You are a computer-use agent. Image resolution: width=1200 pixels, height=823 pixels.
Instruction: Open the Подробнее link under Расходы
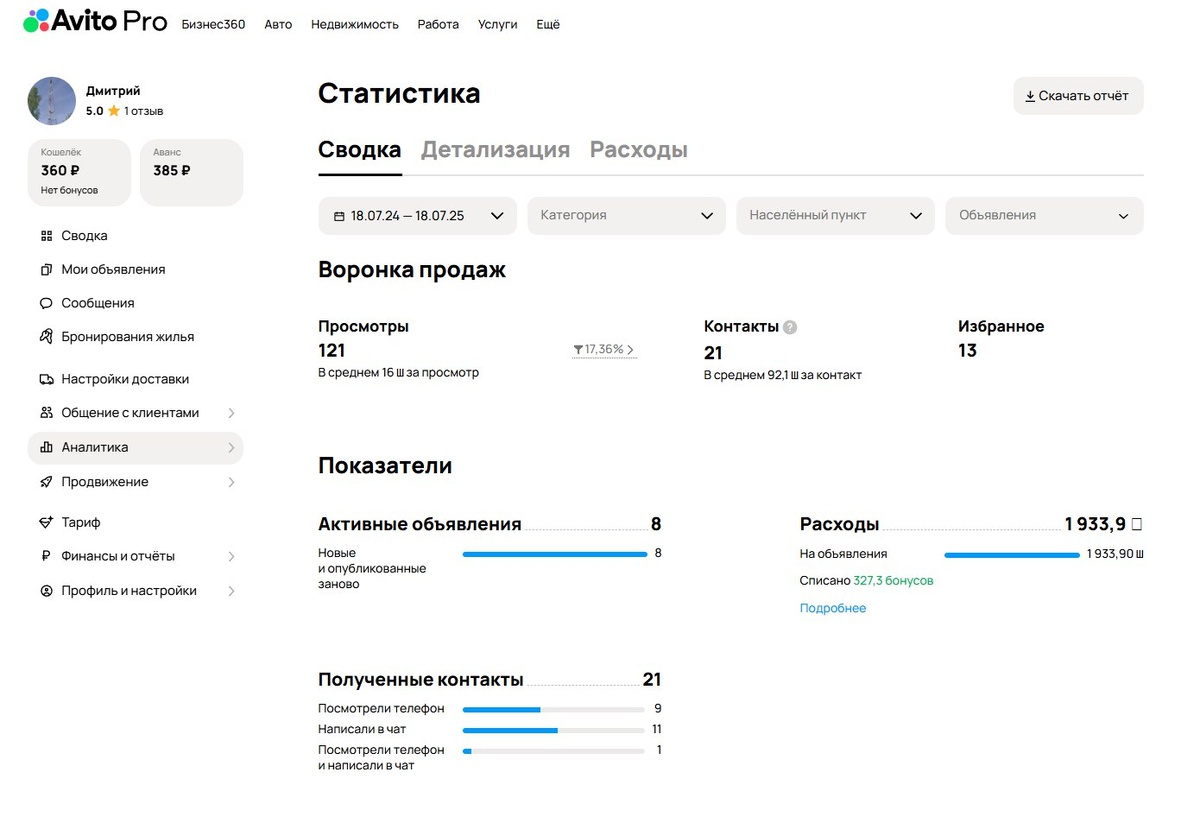click(832, 607)
